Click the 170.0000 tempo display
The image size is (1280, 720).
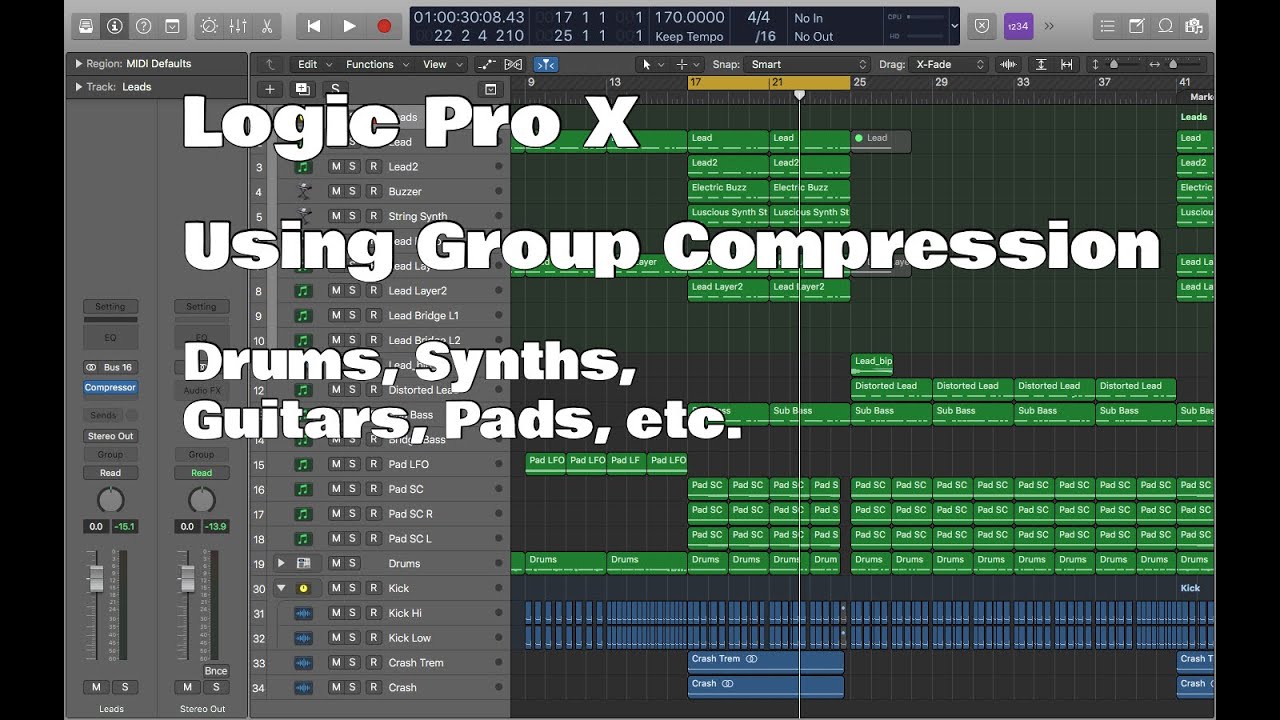[x=689, y=17]
